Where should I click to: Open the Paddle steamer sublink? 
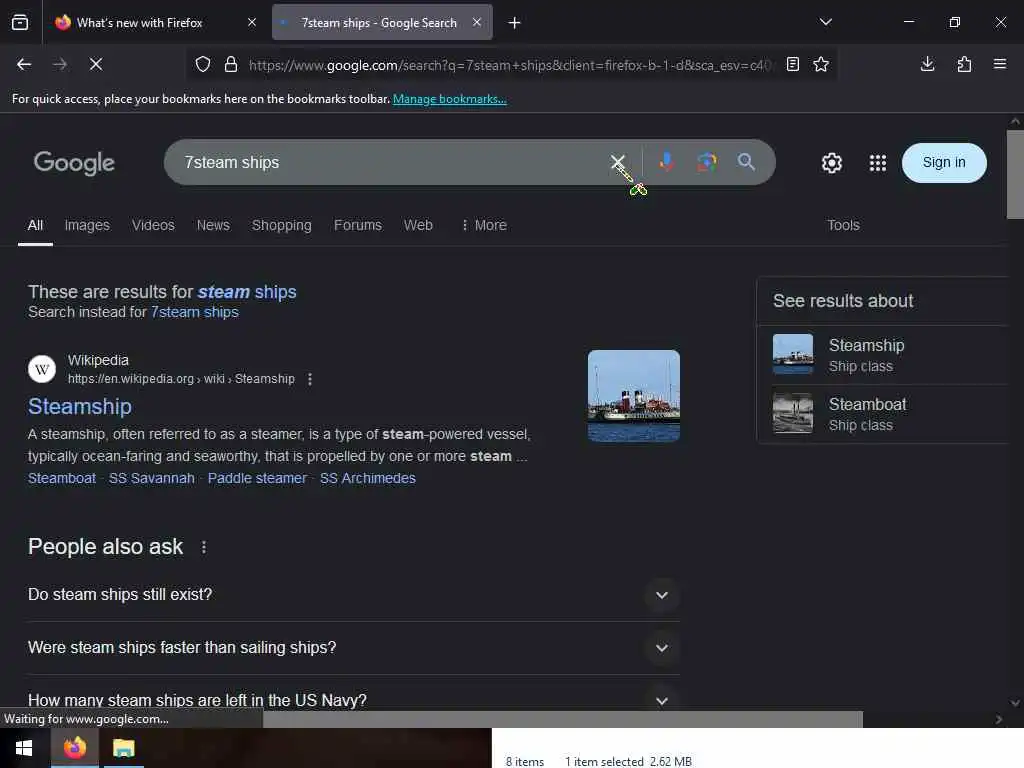tap(257, 478)
